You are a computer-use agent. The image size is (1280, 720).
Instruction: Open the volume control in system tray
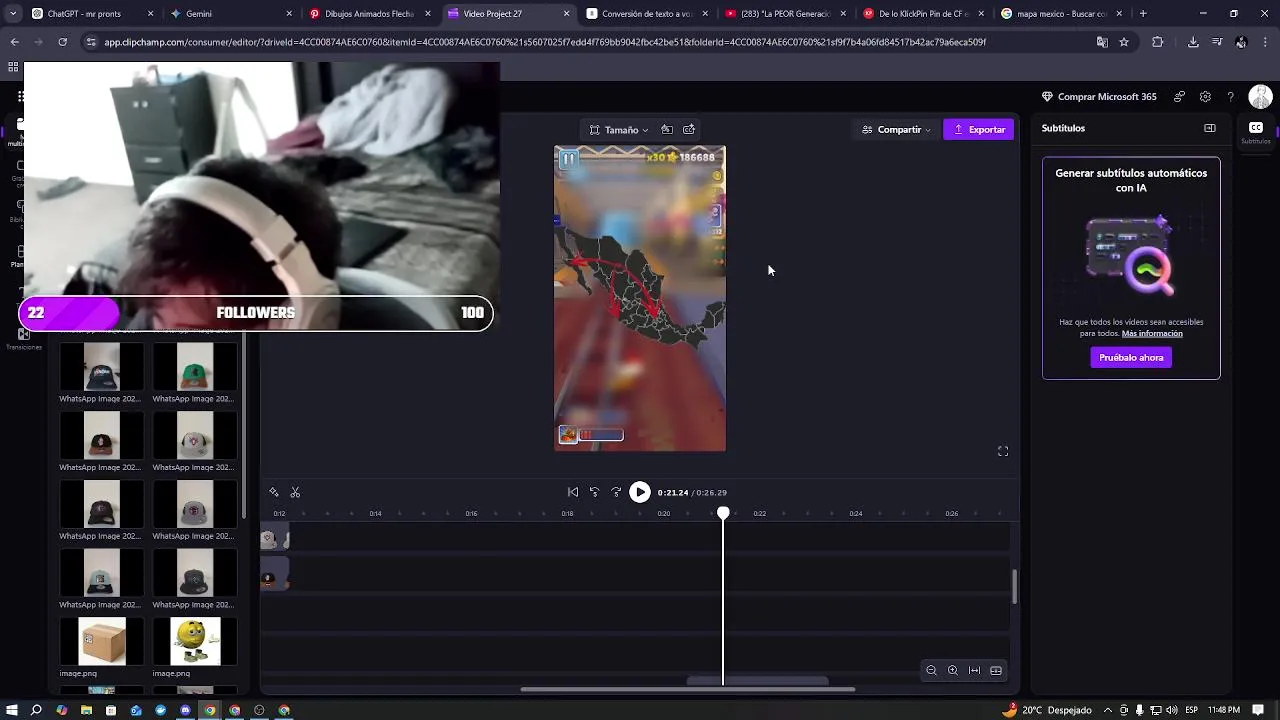[x=1171, y=710]
